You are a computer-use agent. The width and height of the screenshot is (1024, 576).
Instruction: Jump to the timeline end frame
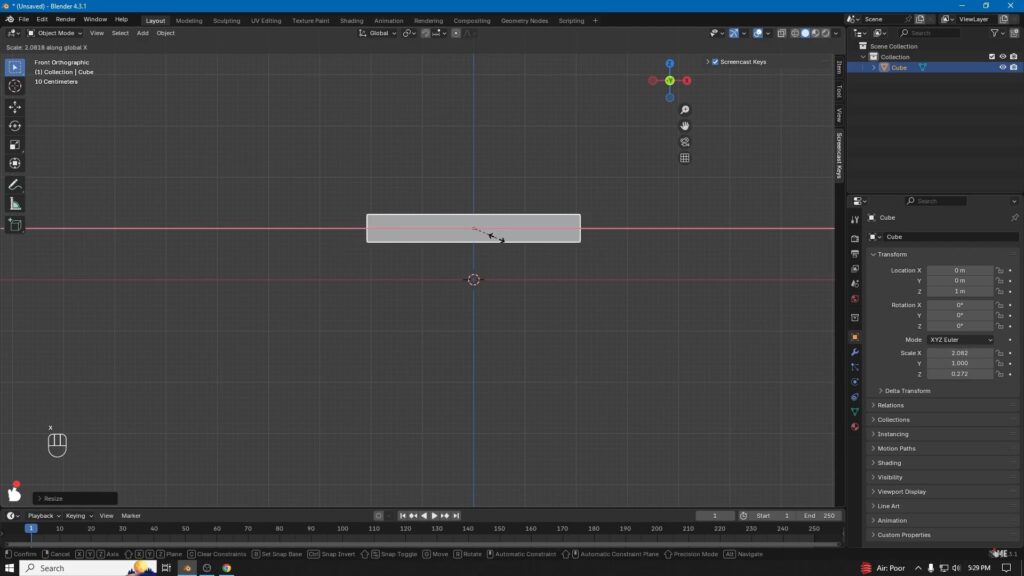click(456, 516)
